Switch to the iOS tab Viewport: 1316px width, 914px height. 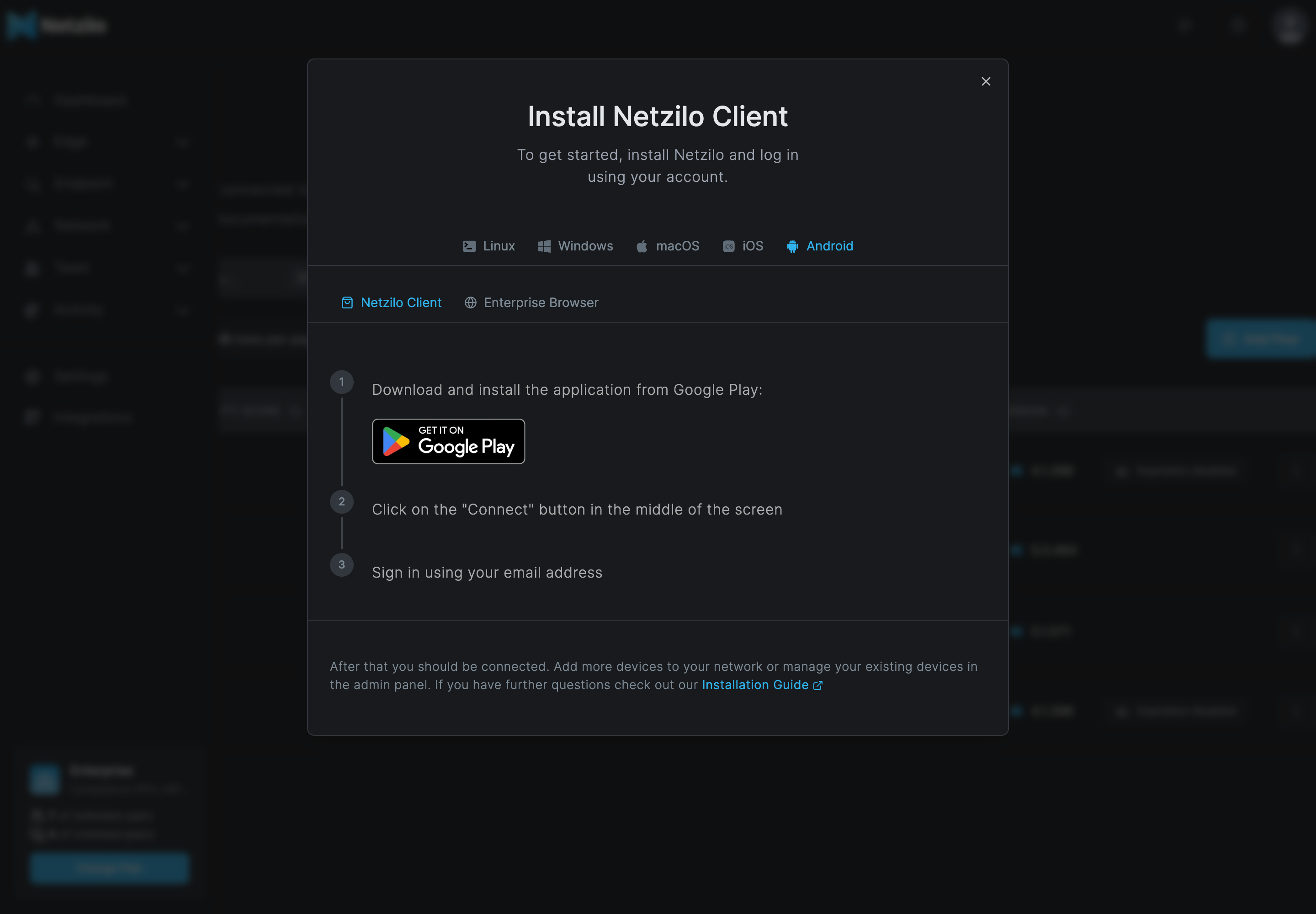tap(743, 246)
